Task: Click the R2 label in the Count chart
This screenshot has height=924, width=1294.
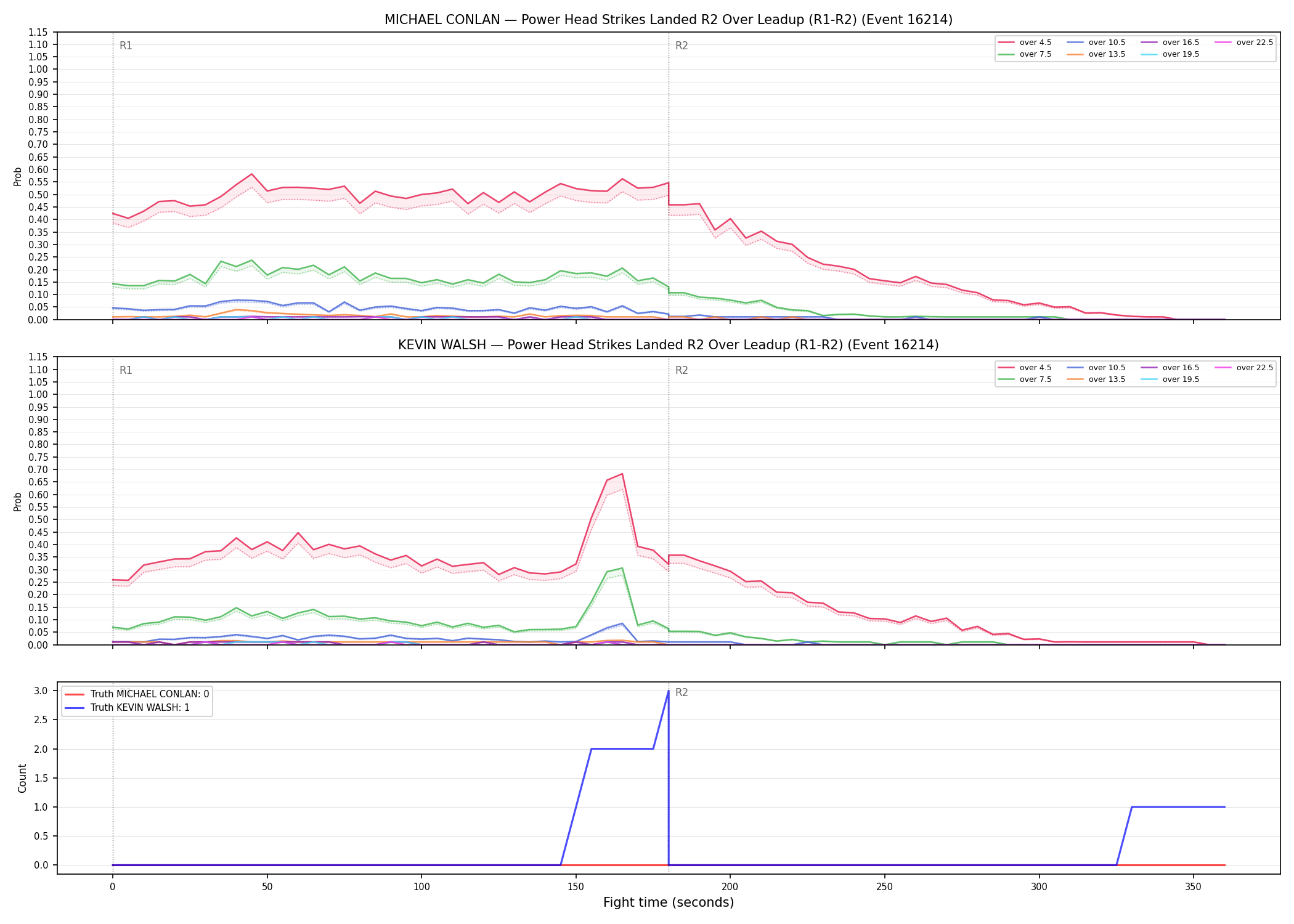Action: [682, 692]
